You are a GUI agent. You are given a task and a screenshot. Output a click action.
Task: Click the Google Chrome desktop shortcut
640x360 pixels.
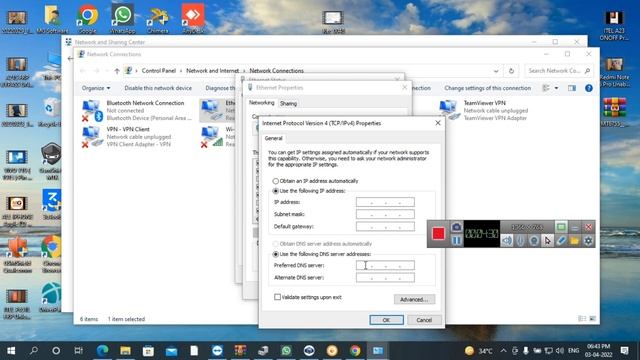coord(87,19)
